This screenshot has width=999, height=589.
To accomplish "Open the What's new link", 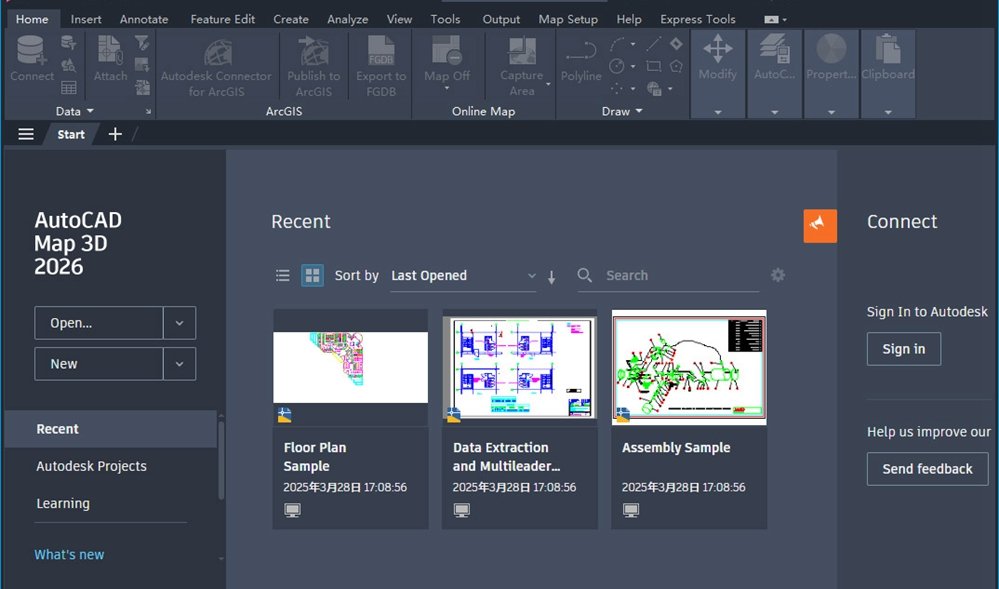I will 69,555.
